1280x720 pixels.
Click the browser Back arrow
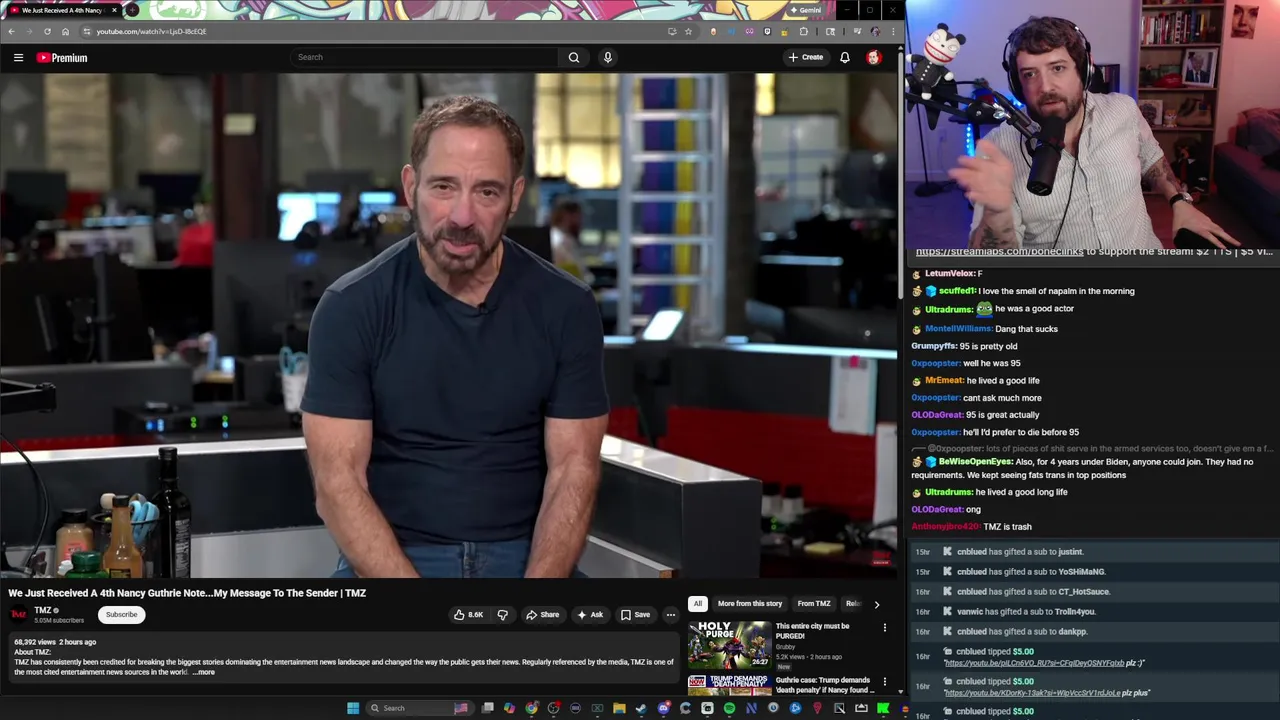point(11,31)
